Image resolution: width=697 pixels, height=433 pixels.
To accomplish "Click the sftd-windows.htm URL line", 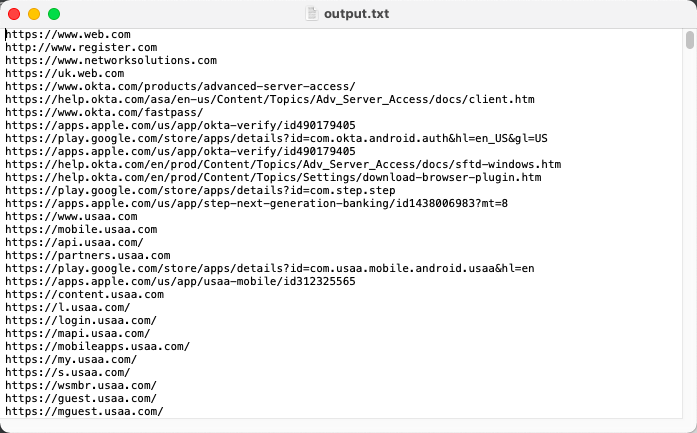I will [283, 164].
